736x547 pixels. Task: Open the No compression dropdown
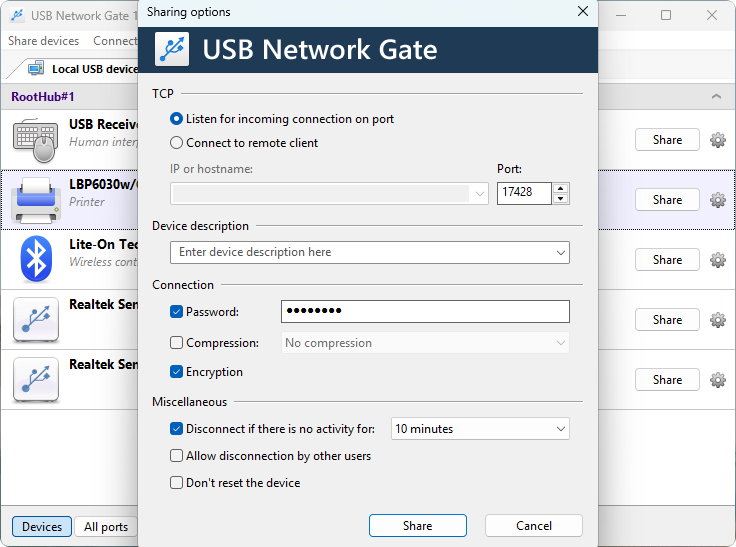(560, 343)
